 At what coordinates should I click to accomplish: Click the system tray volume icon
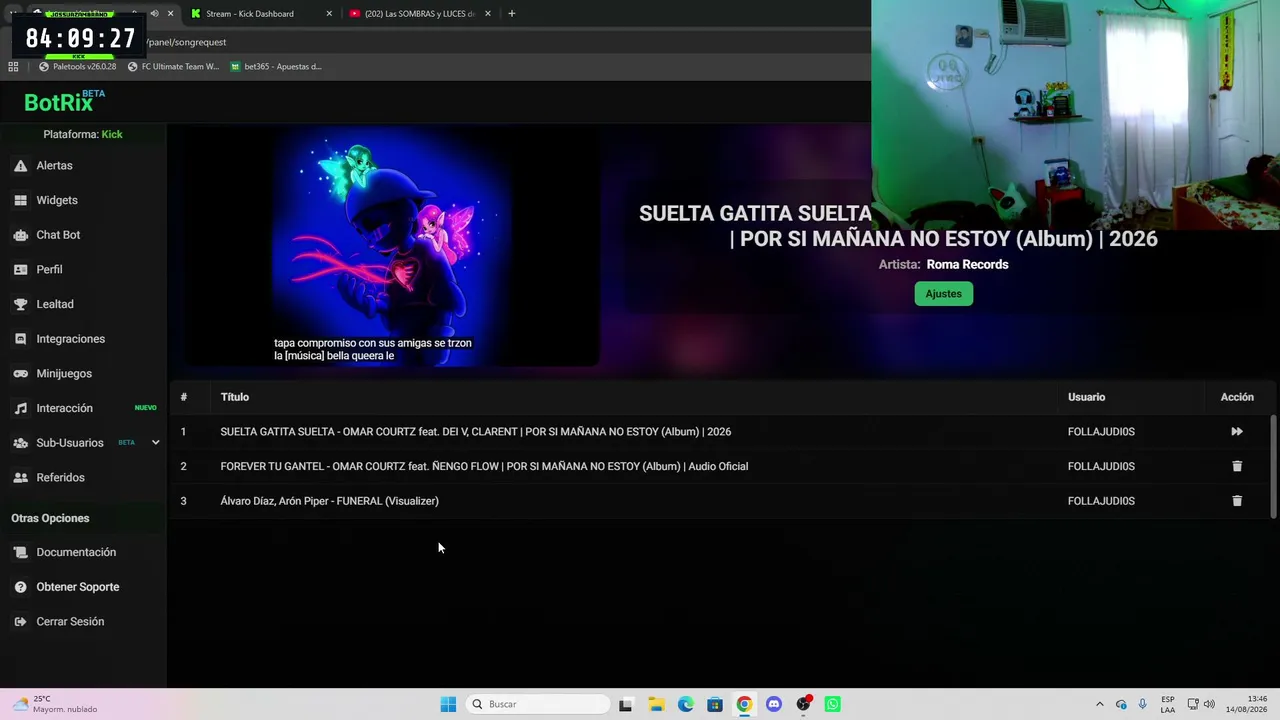pyautogui.click(x=1209, y=704)
